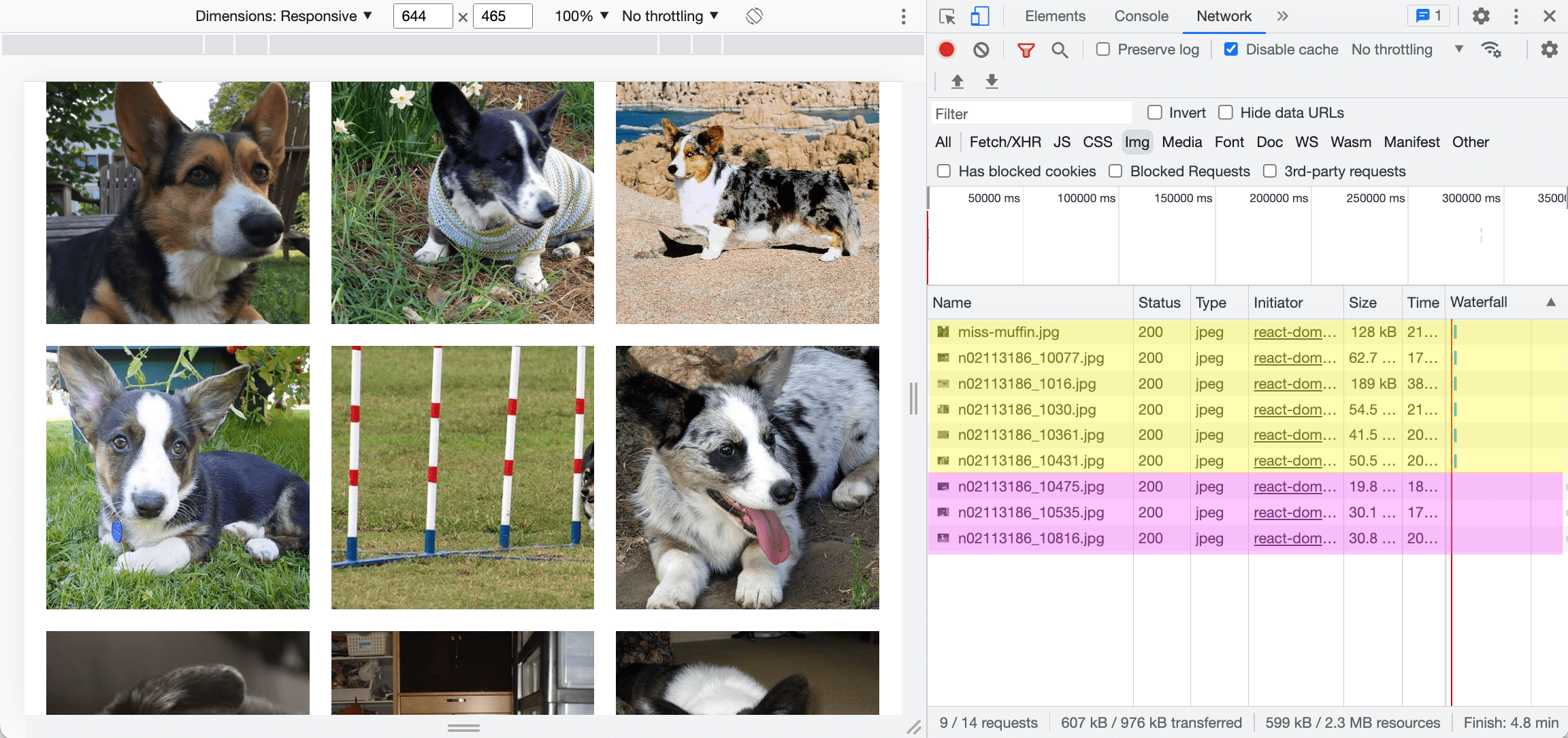The width and height of the screenshot is (1568, 738).
Task: Filter requests by Manifest
Action: pyautogui.click(x=1411, y=142)
